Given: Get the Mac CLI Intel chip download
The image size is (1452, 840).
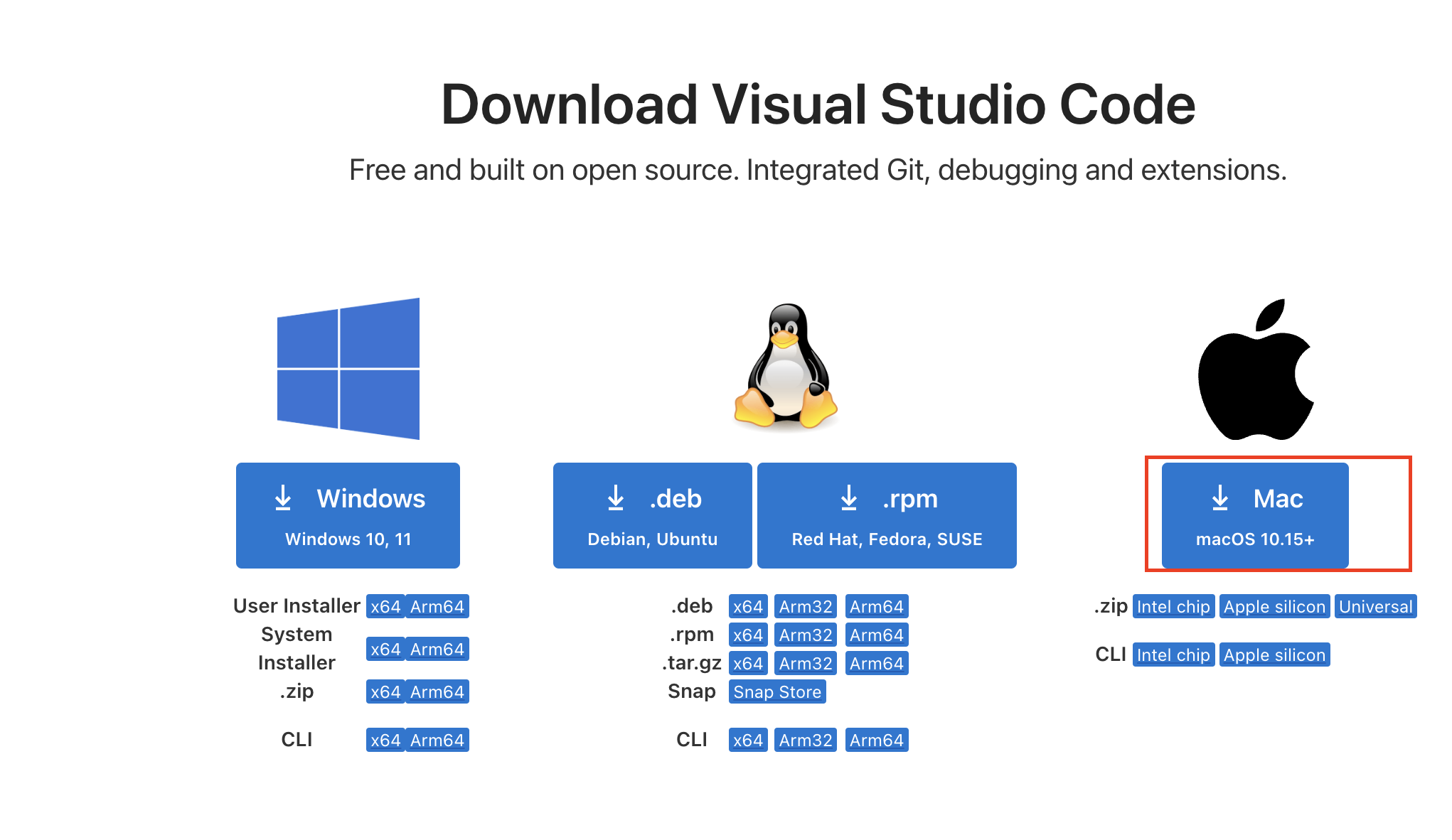Looking at the screenshot, I should pos(1173,655).
